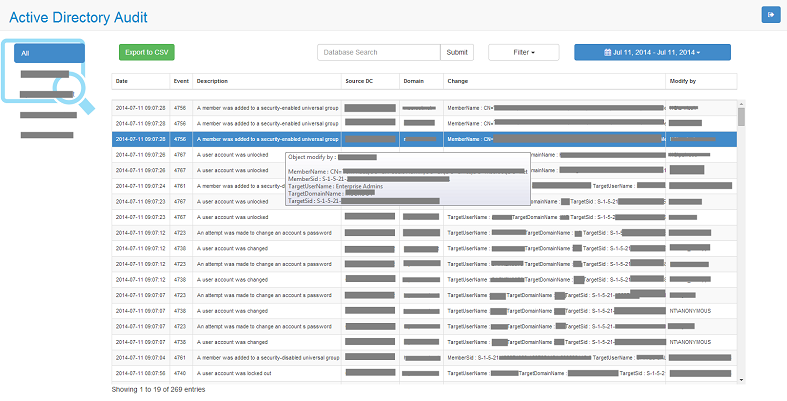The image size is (787, 401).
Task: Click the scrollbar up arrow
Action: tap(741, 104)
